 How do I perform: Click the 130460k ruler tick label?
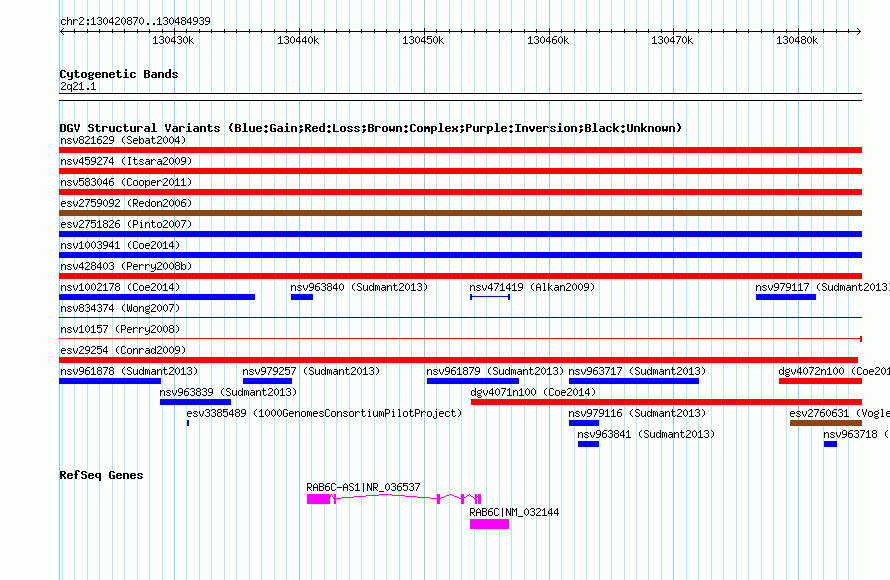pos(548,40)
